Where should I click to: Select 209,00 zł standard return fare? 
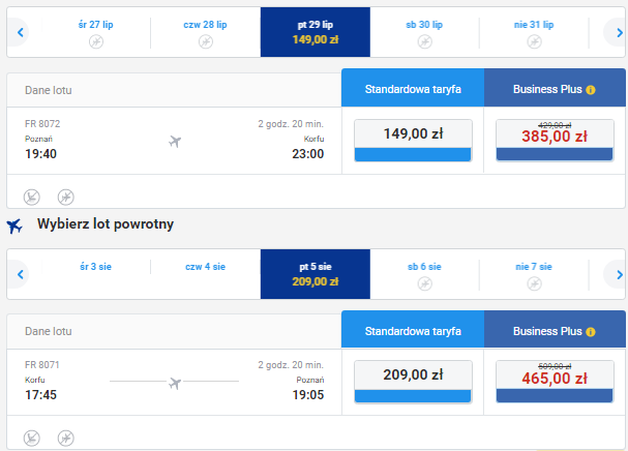pos(413,381)
